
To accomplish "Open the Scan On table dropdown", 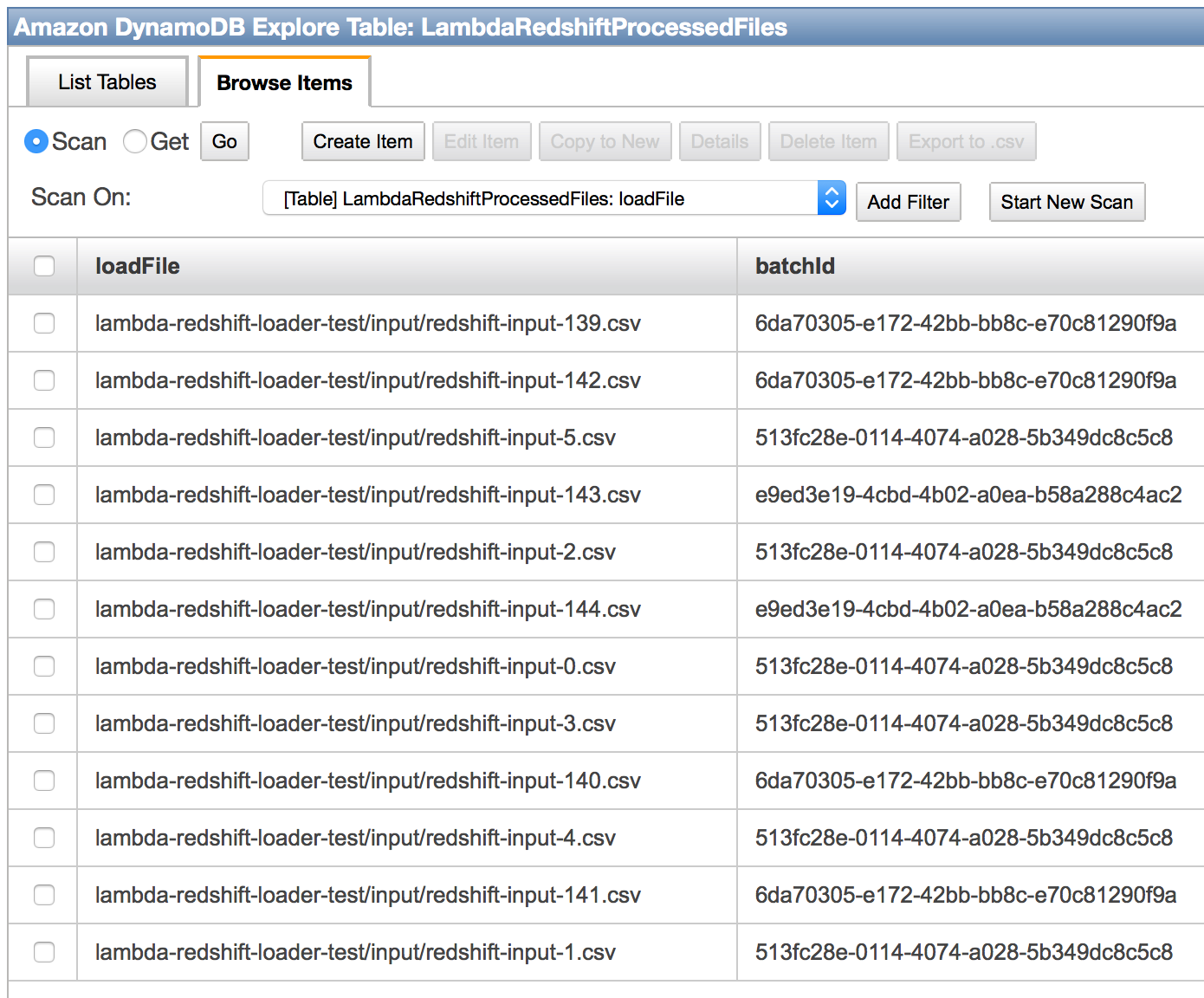I will [554, 198].
